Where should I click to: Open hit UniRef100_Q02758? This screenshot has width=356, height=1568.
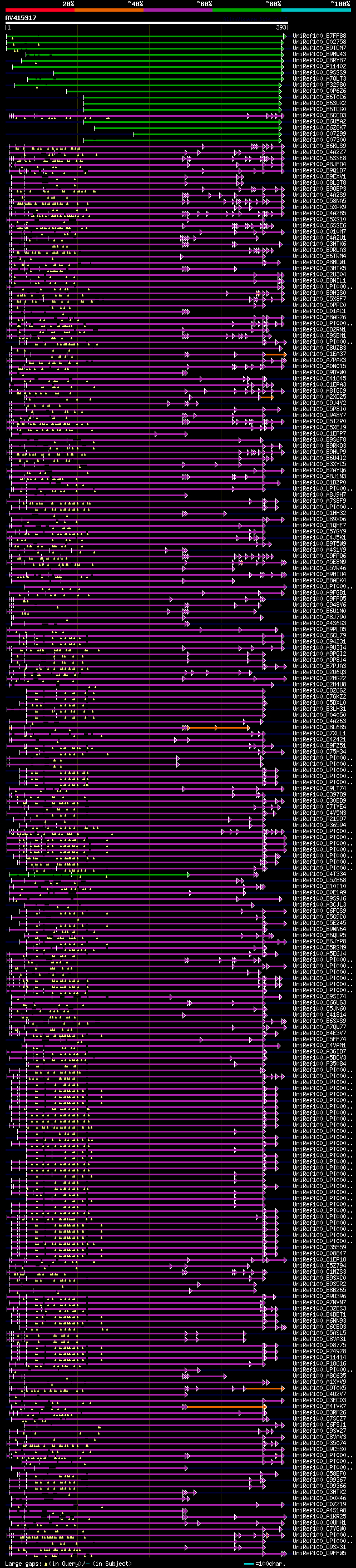319,42
